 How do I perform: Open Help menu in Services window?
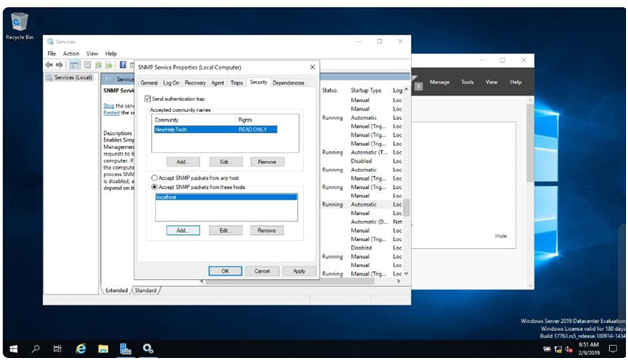(x=111, y=54)
